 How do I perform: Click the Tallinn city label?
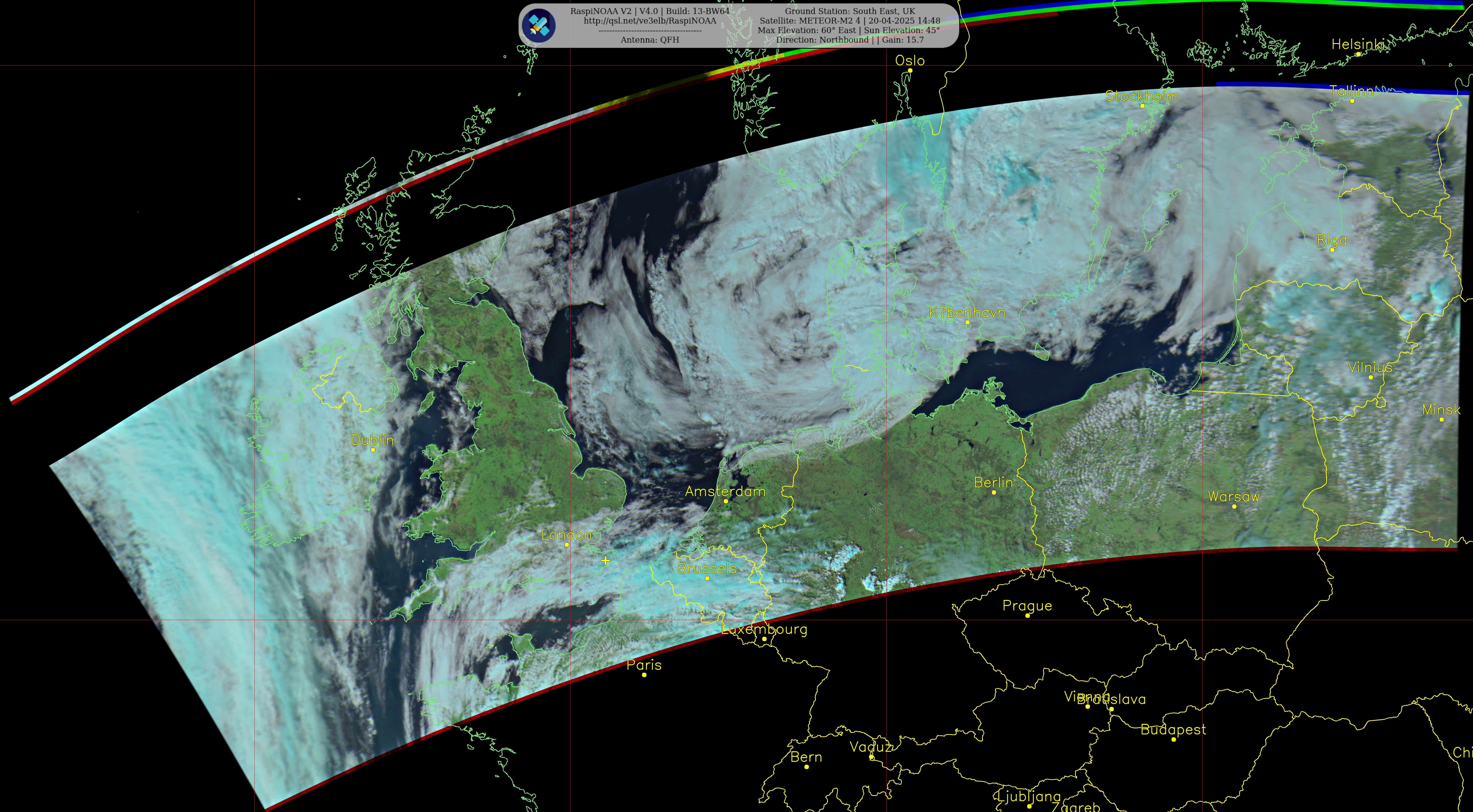click(1351, 91)
